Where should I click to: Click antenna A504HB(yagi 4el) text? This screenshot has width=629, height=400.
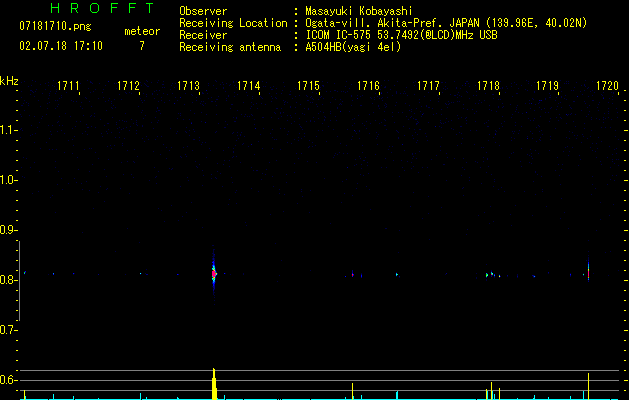[x=353, y=47]
